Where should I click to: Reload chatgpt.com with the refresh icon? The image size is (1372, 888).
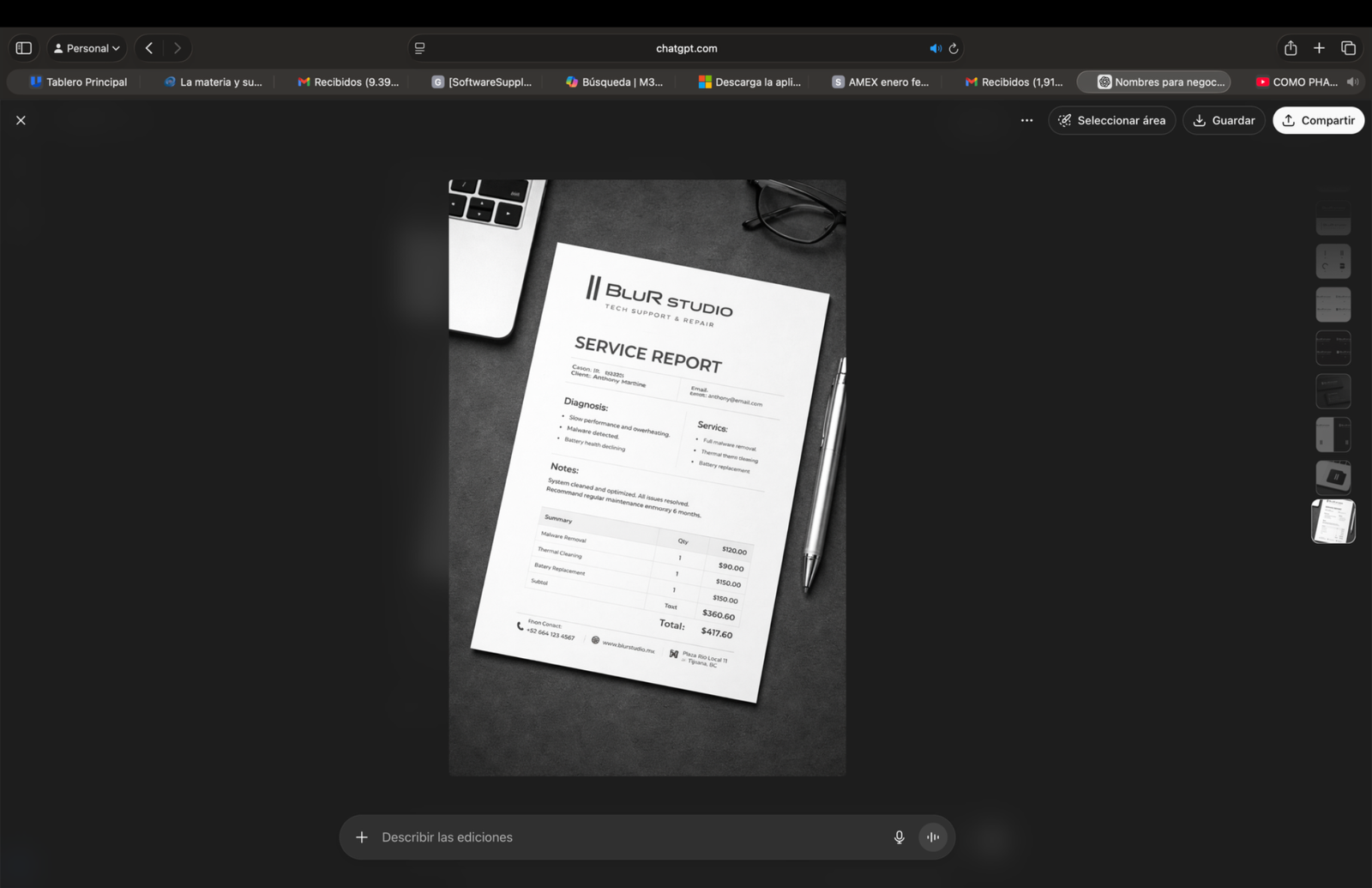tap(954, 48)
